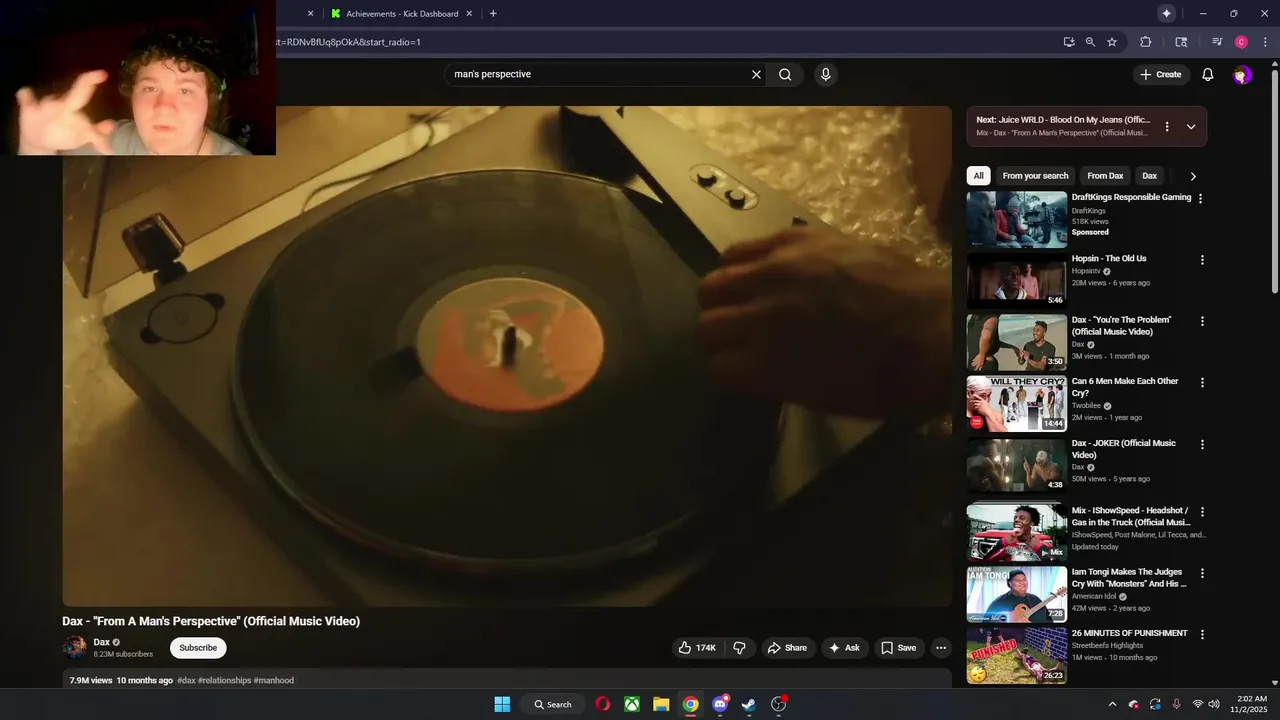Click the #manhood hashtag
This screenshot has width=1280, height=720.
(274, 680)
